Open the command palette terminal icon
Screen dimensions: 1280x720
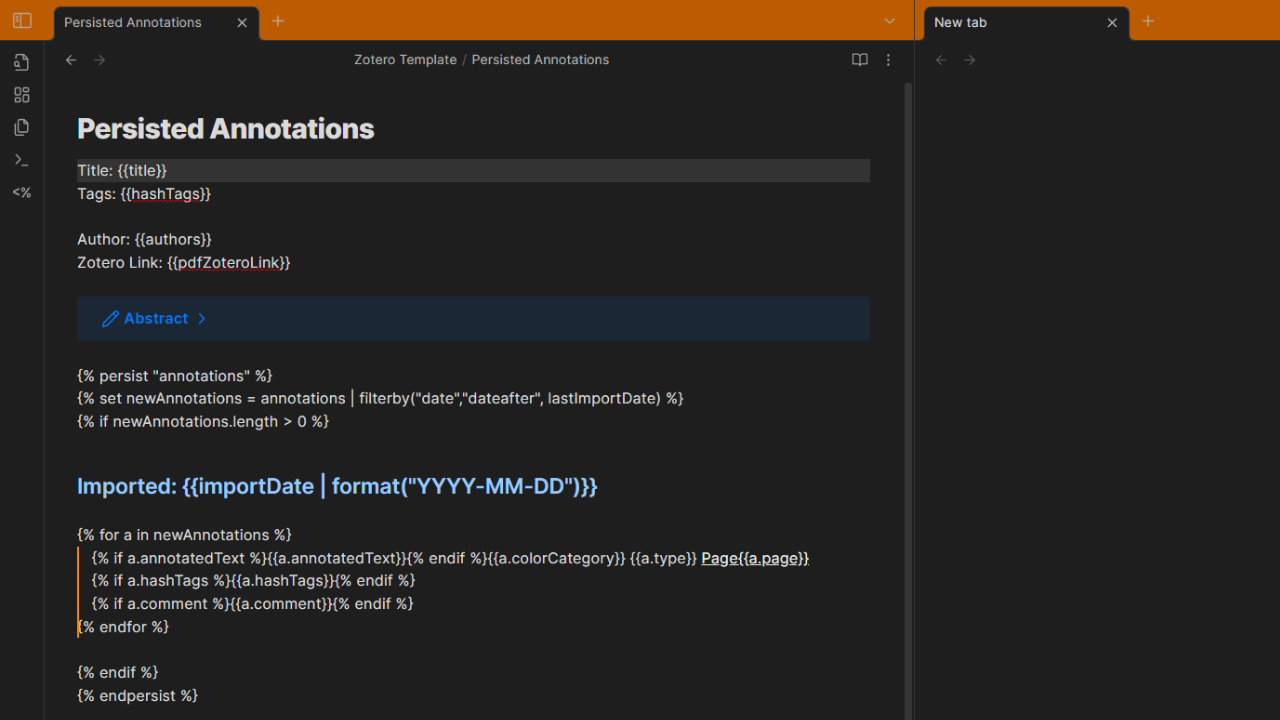click(x=22, y=160)
